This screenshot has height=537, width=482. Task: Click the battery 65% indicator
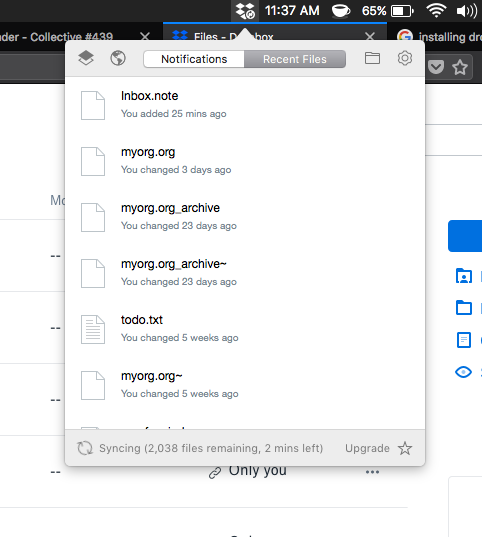coord(388,11)
